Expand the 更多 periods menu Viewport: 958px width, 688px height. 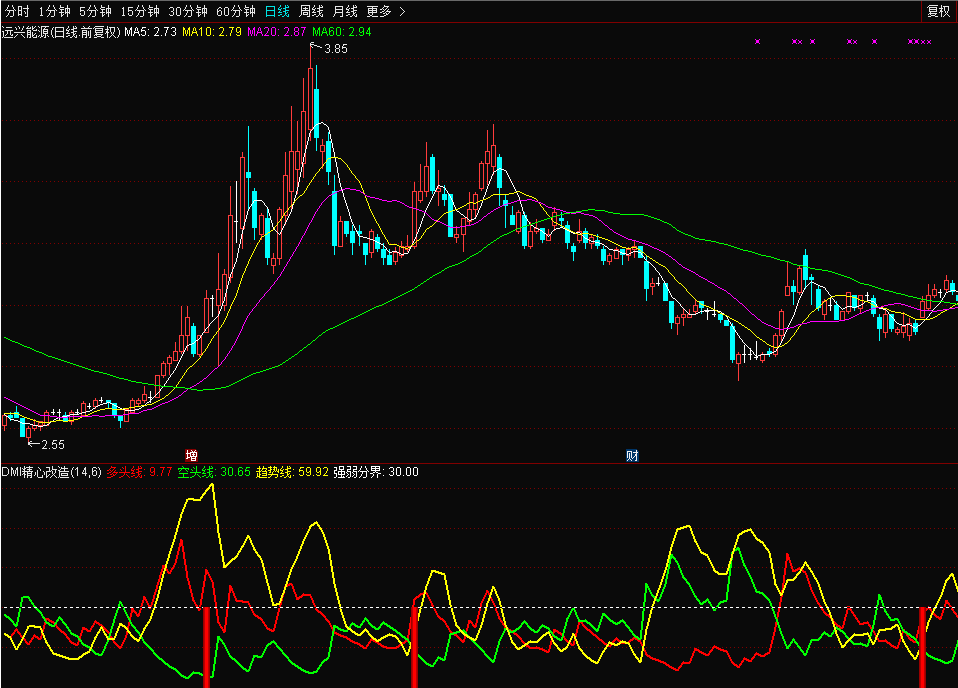click(386, 11)
